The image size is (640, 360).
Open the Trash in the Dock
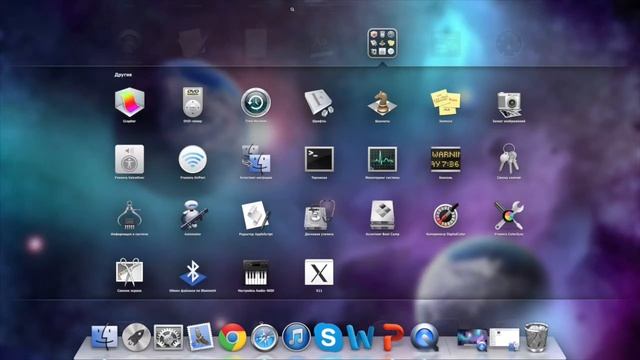[536, 337]
